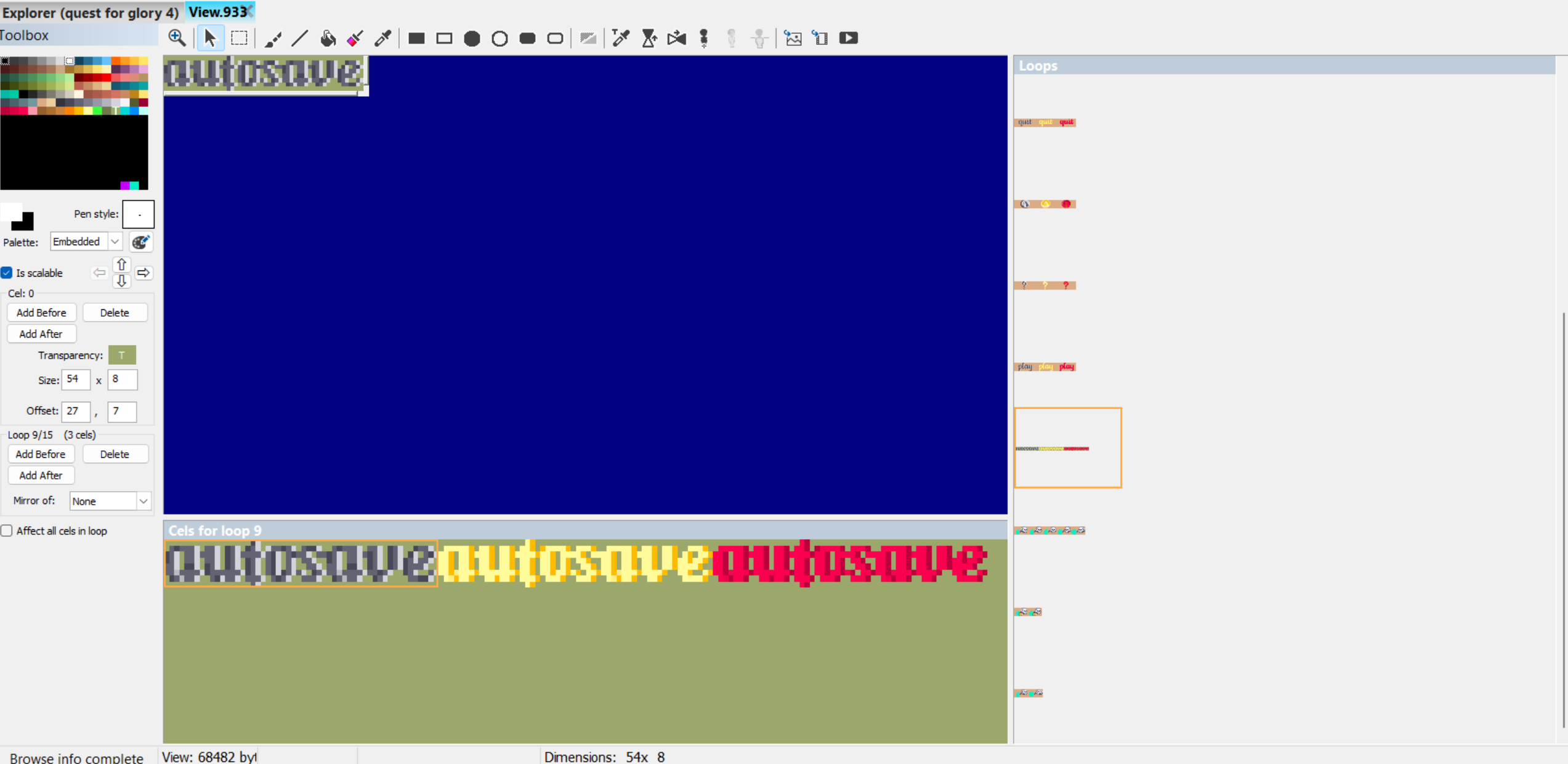Nudge cel right with right arrow
1568x764 pixels.
click(x=143, y=272)
